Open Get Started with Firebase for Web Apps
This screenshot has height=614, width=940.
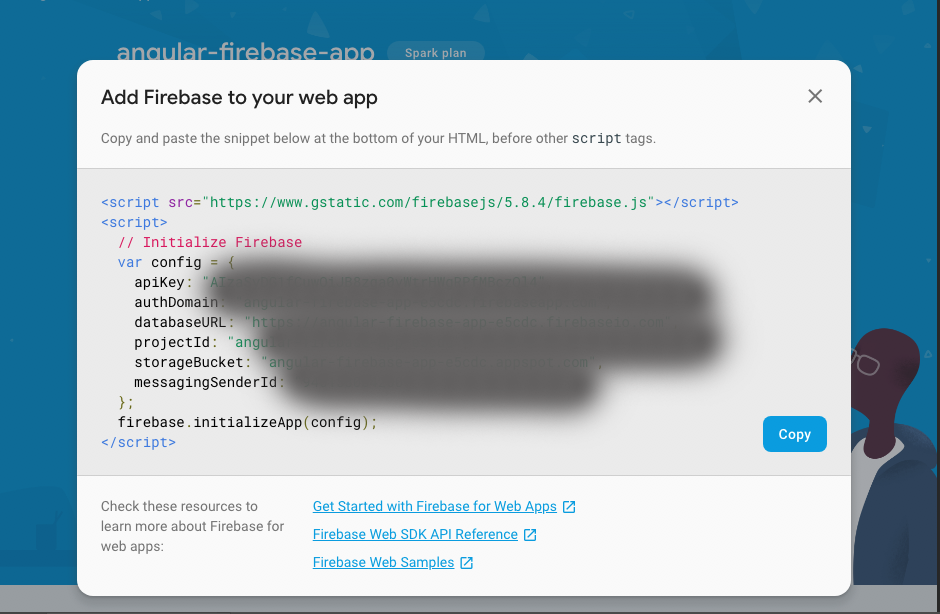point(434,507)
